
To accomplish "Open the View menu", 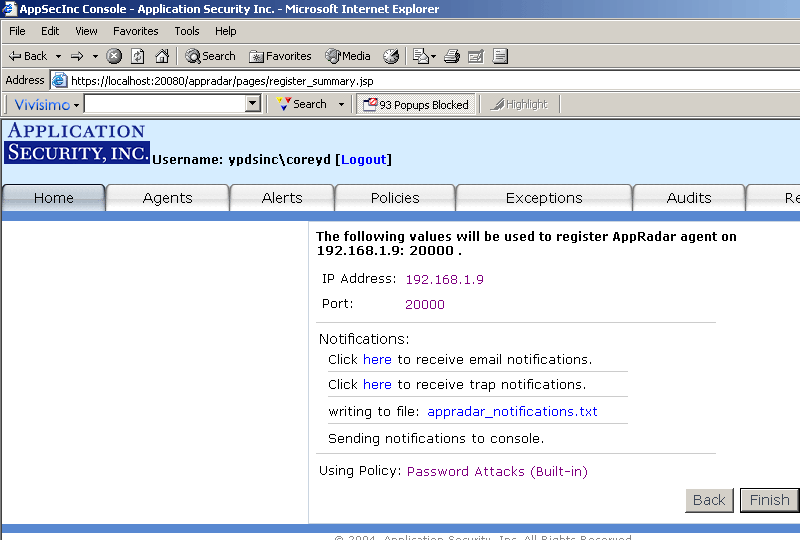I will click(x=86, y=31).
